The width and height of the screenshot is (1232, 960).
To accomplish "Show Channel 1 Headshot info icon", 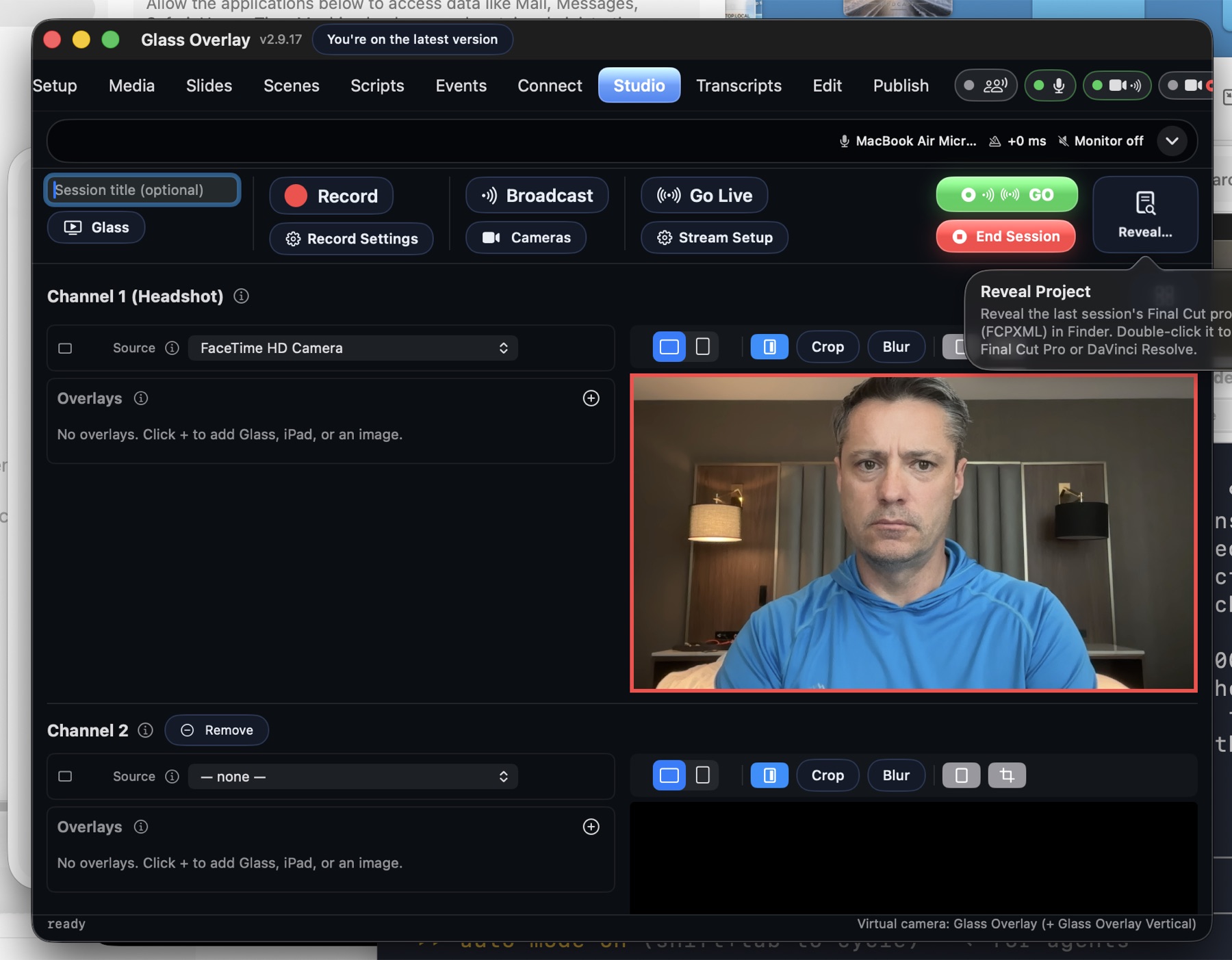I will coord(241,296).
